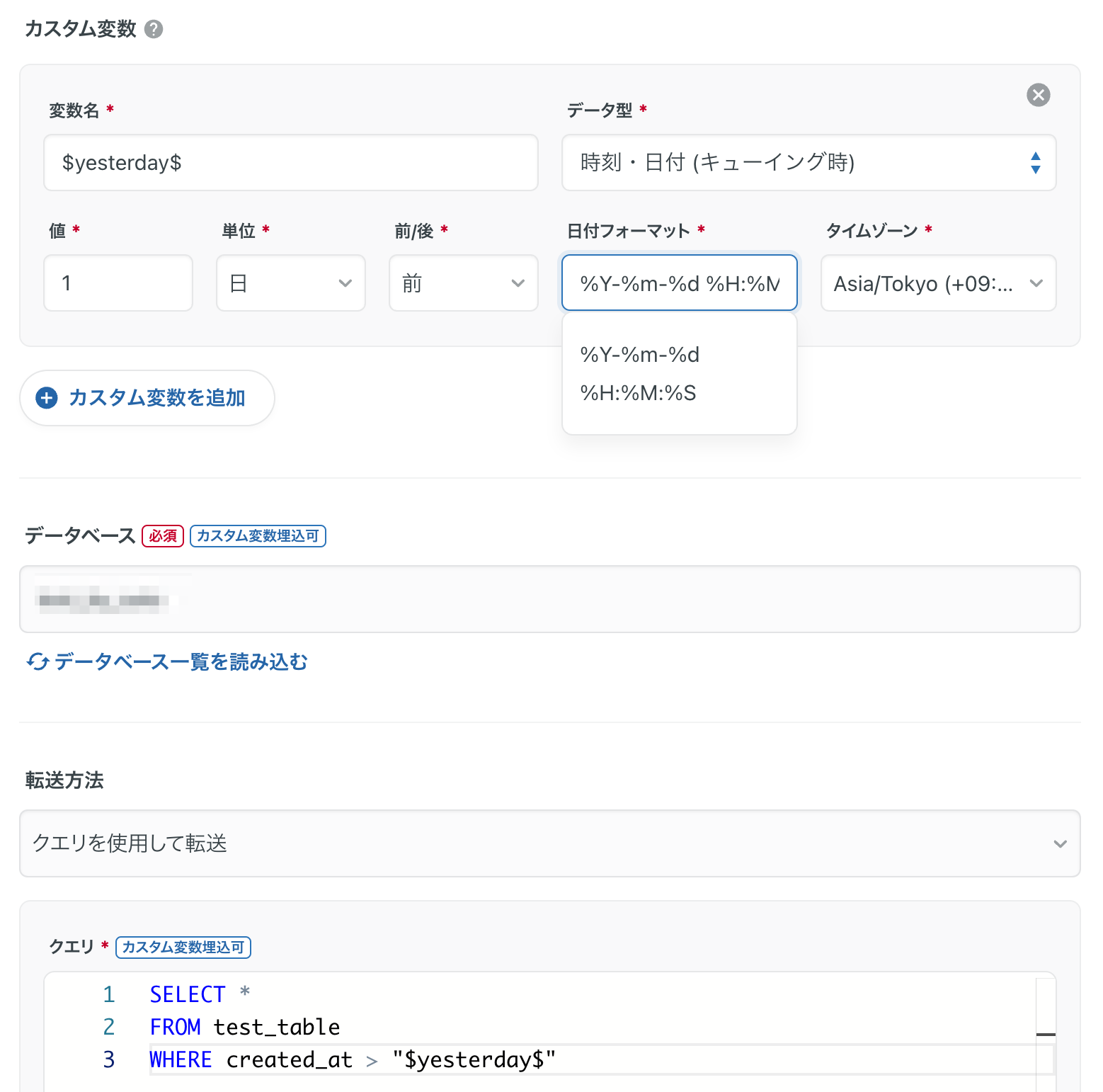Click the plus icon in カスタム変数を追加
The width and height of the screenshot is (1103, 1092).
(47, 398)
